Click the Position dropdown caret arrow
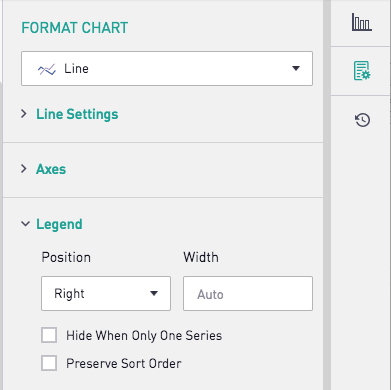Screen dimensions: 391x390 tap(154, 293)
